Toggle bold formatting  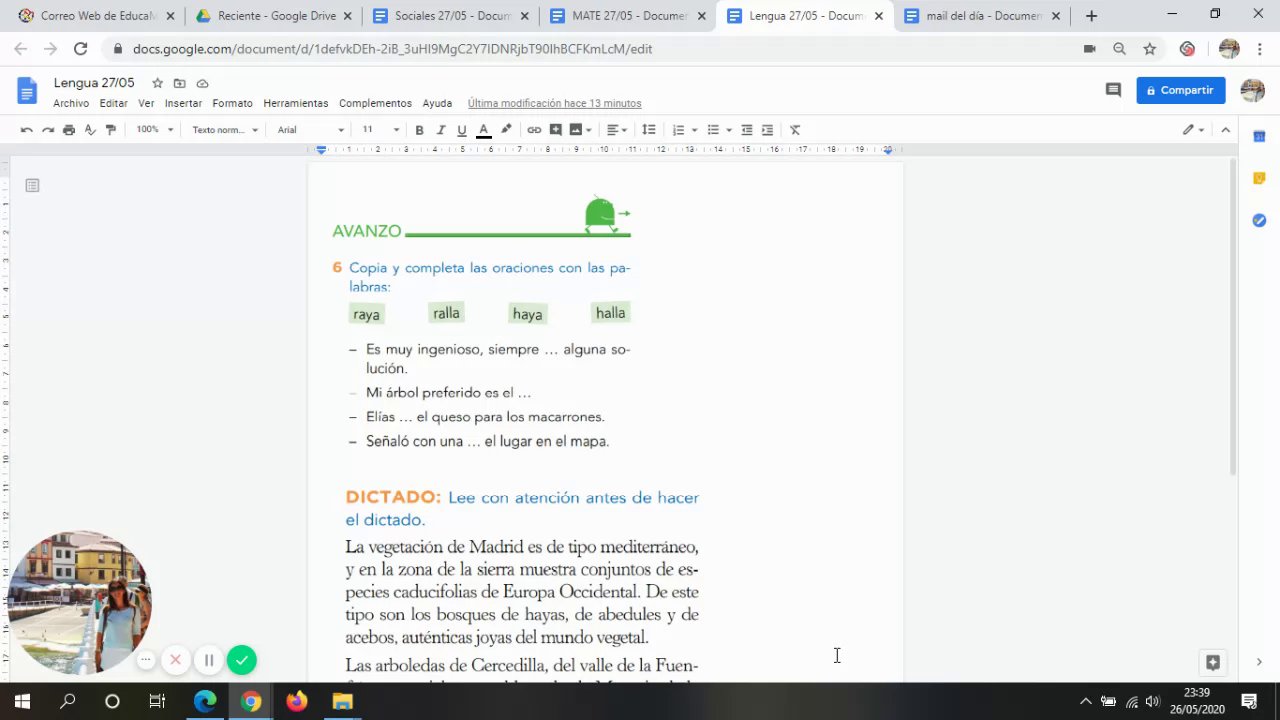pos(419,130)
